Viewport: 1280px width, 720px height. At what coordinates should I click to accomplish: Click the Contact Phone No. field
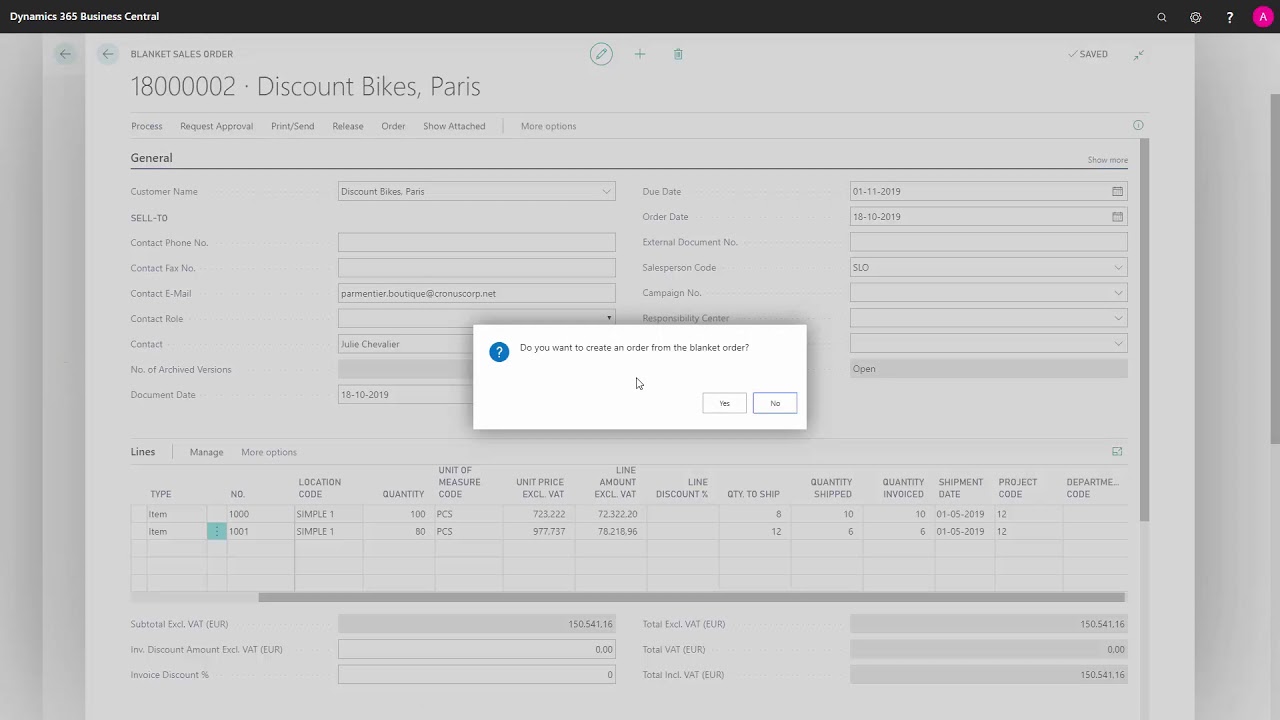click(476, 242)
